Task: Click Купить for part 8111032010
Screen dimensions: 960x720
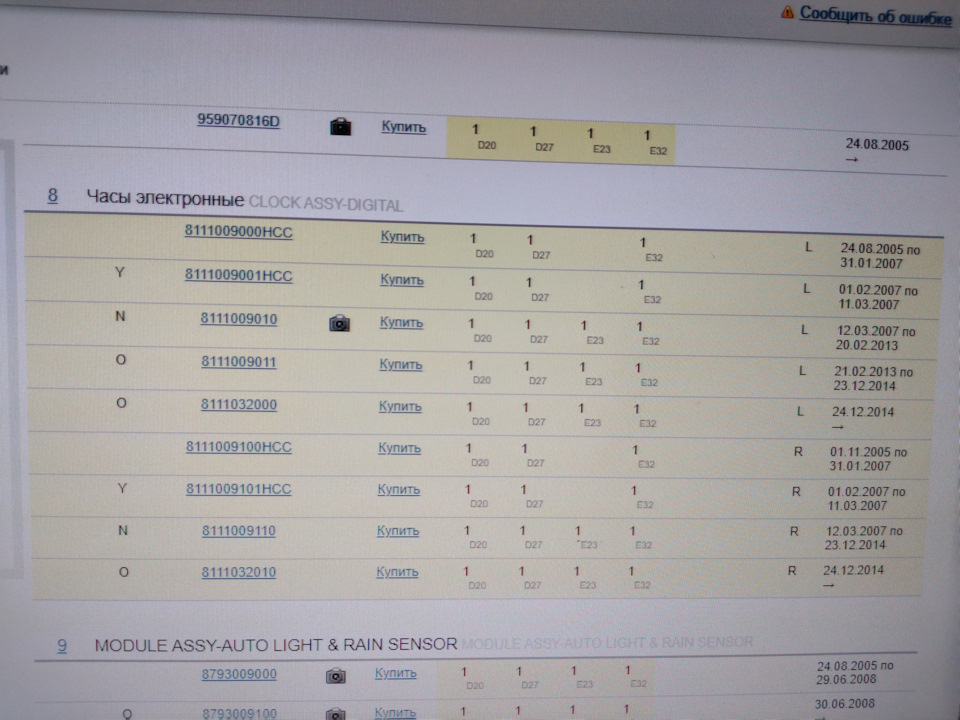Action: pyautogui.click(x=397, y=571)
